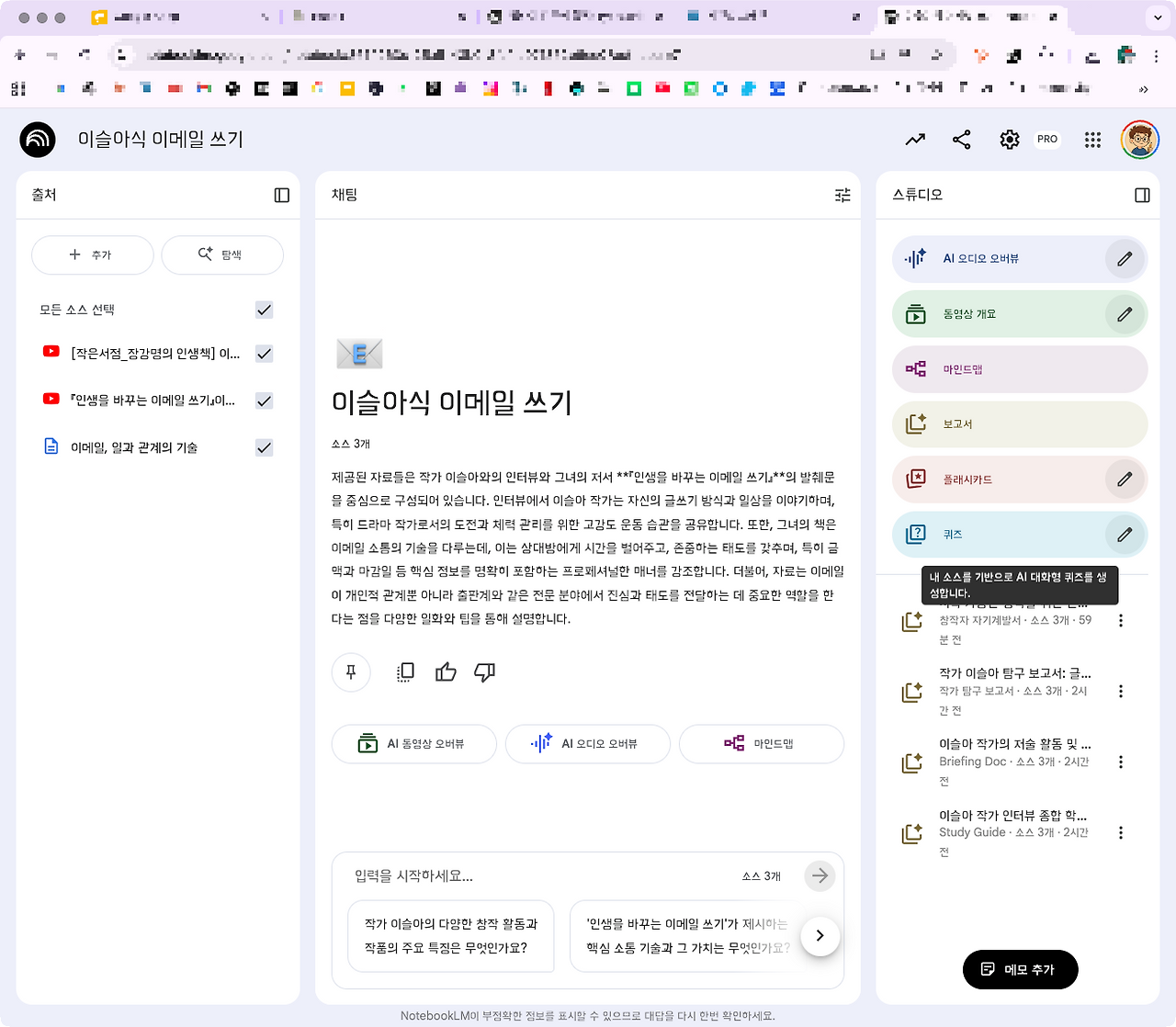Click the PRO badge in the header
1176x1027 pixels.
(1047, 140)
